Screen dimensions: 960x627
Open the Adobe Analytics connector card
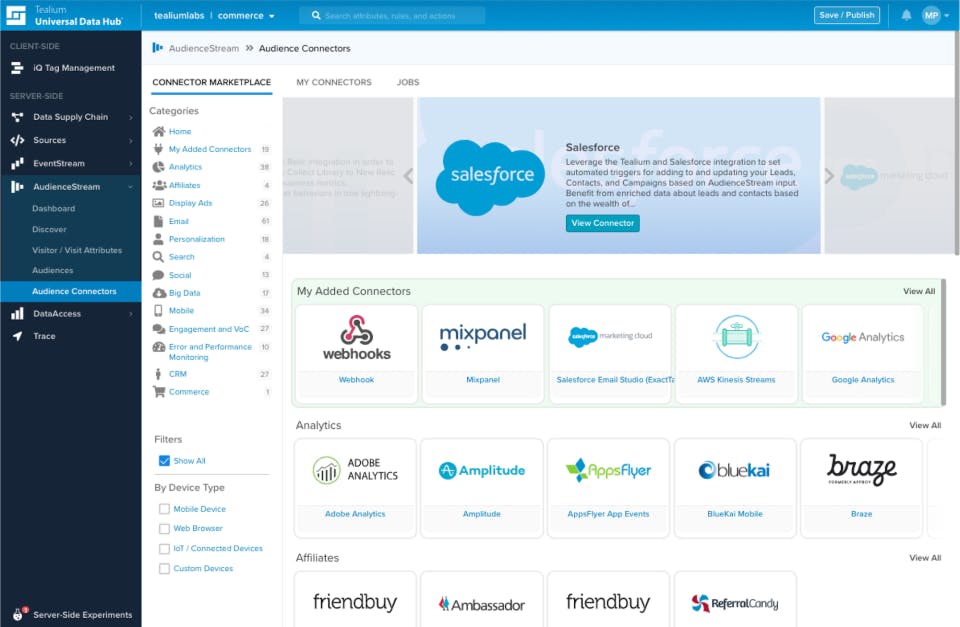[x=355, y=488]
